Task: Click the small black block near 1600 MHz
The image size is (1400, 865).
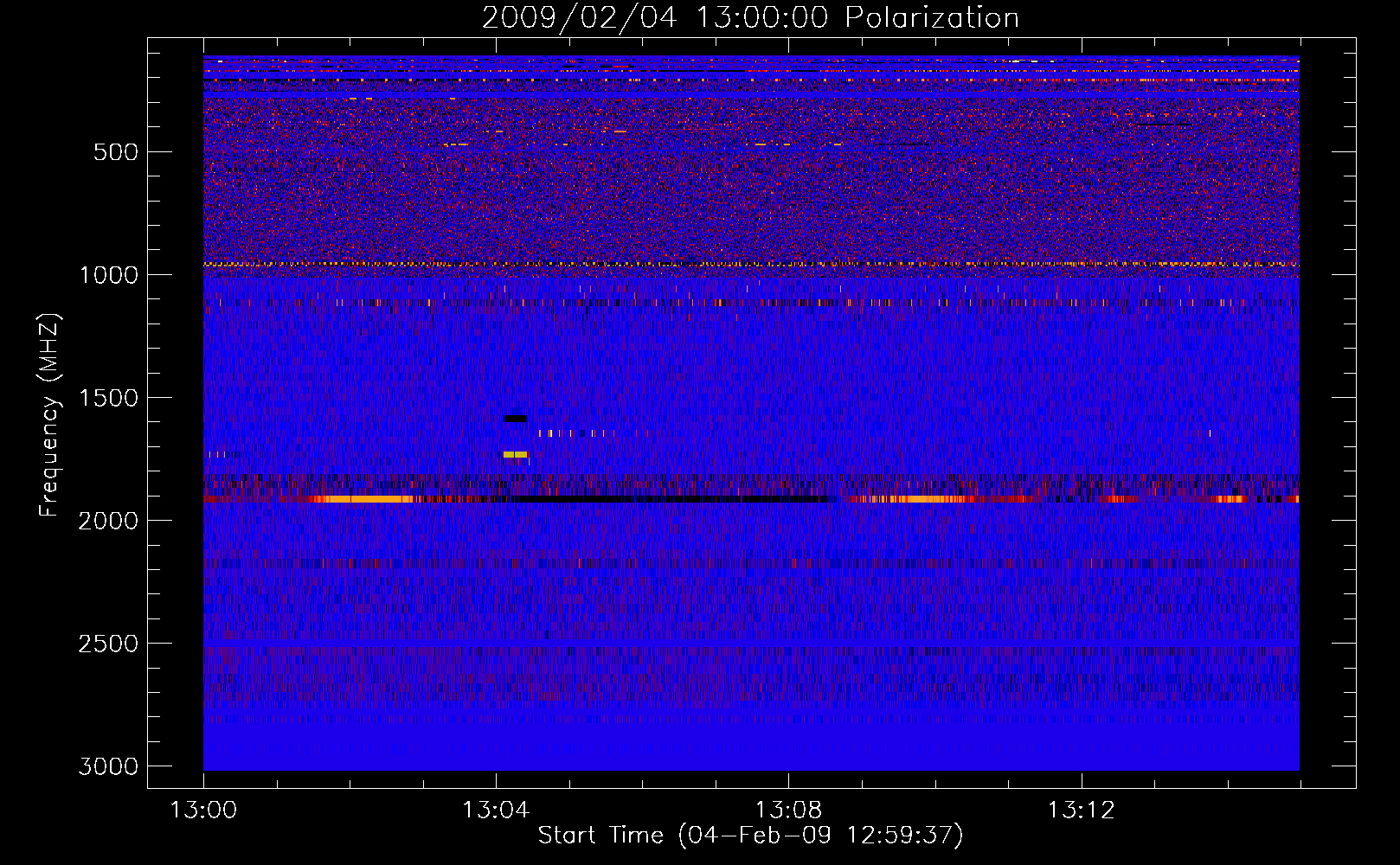Action: [x=515, y=419]
